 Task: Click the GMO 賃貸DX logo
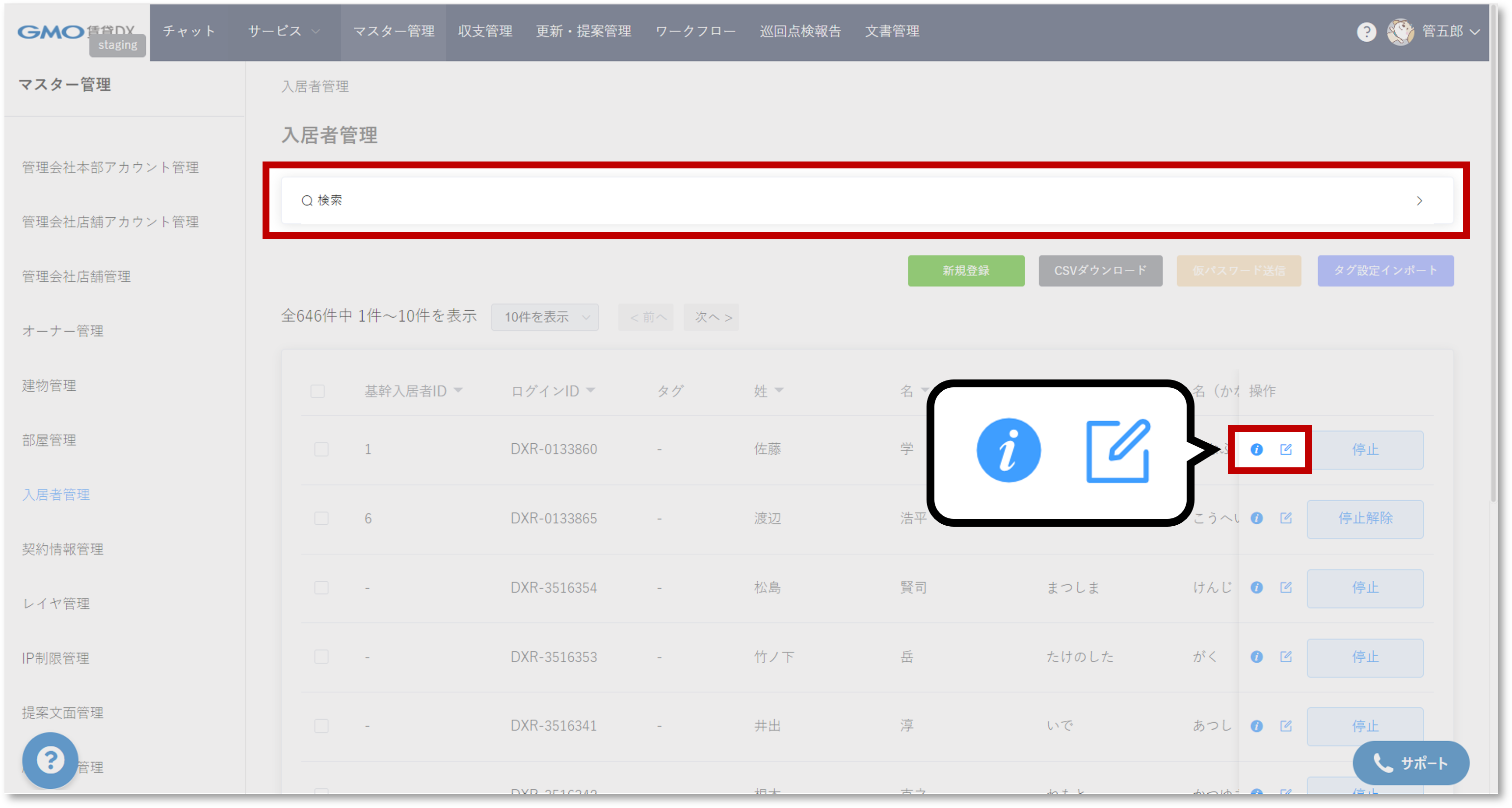tap(76, 32)
